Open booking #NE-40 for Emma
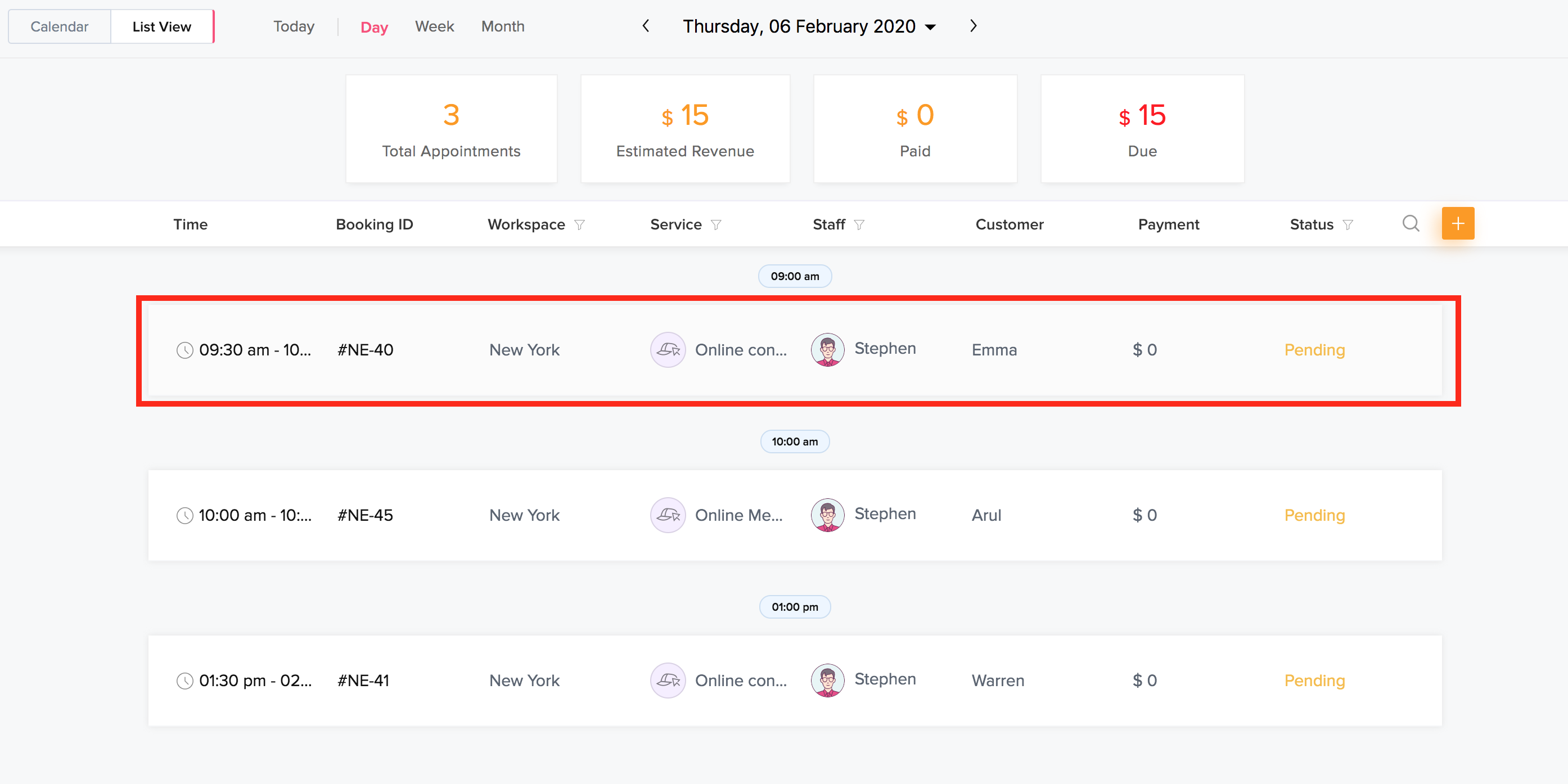This screenshot has width=1568, height=784. pyautogui.click(x=365, y=350)
